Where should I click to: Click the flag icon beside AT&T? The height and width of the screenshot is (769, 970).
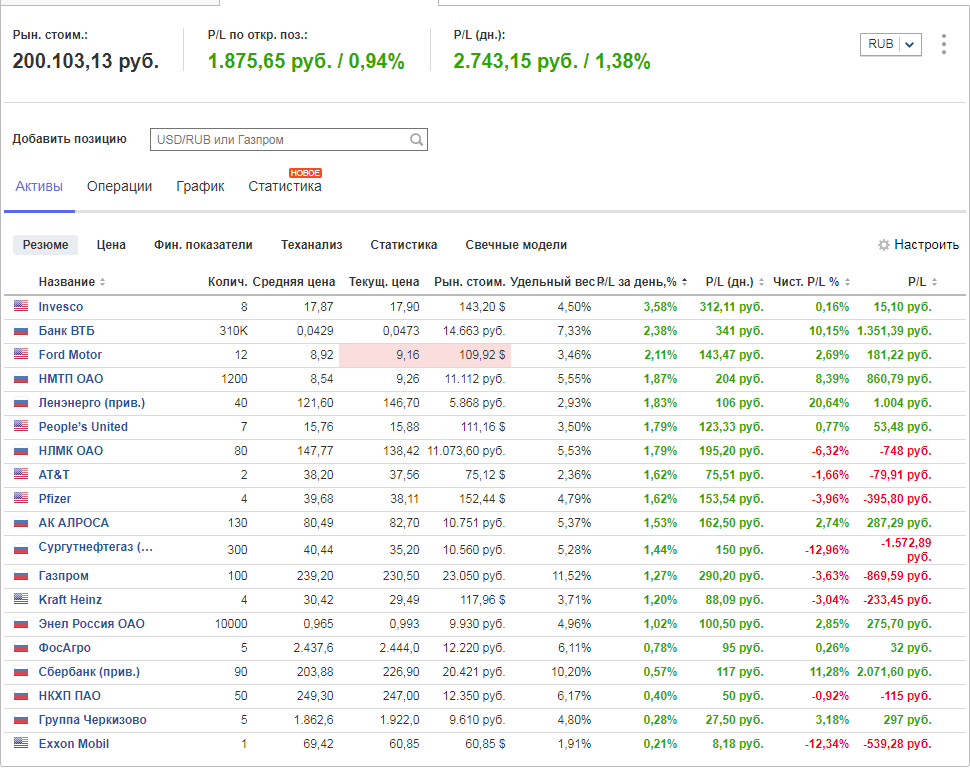(21, 474)
